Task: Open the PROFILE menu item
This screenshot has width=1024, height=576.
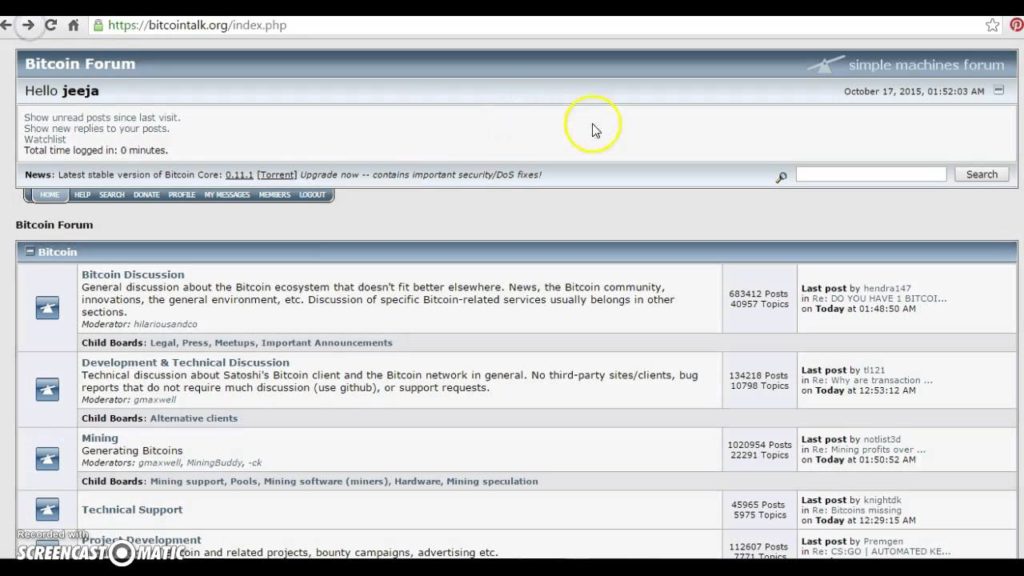Action: (182, 195)
